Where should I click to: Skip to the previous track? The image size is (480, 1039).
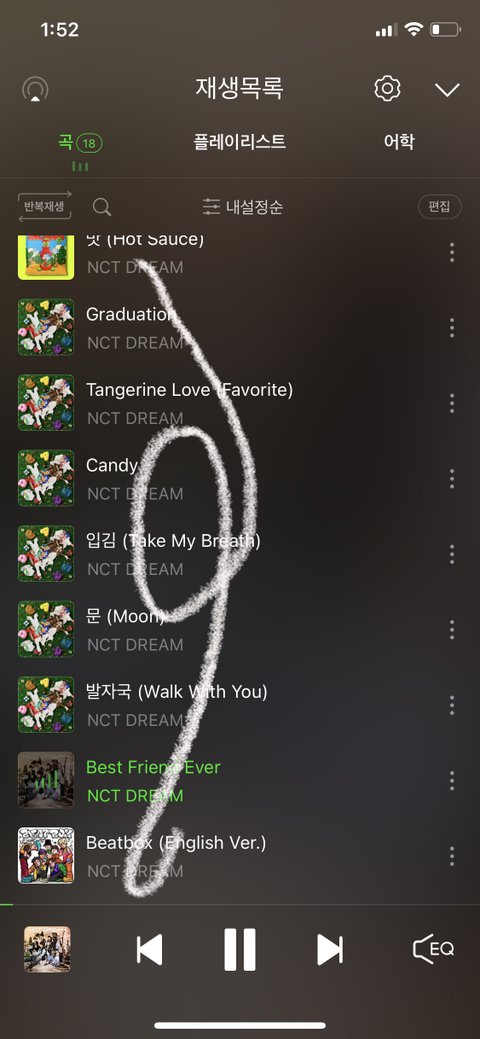[149, 950]
